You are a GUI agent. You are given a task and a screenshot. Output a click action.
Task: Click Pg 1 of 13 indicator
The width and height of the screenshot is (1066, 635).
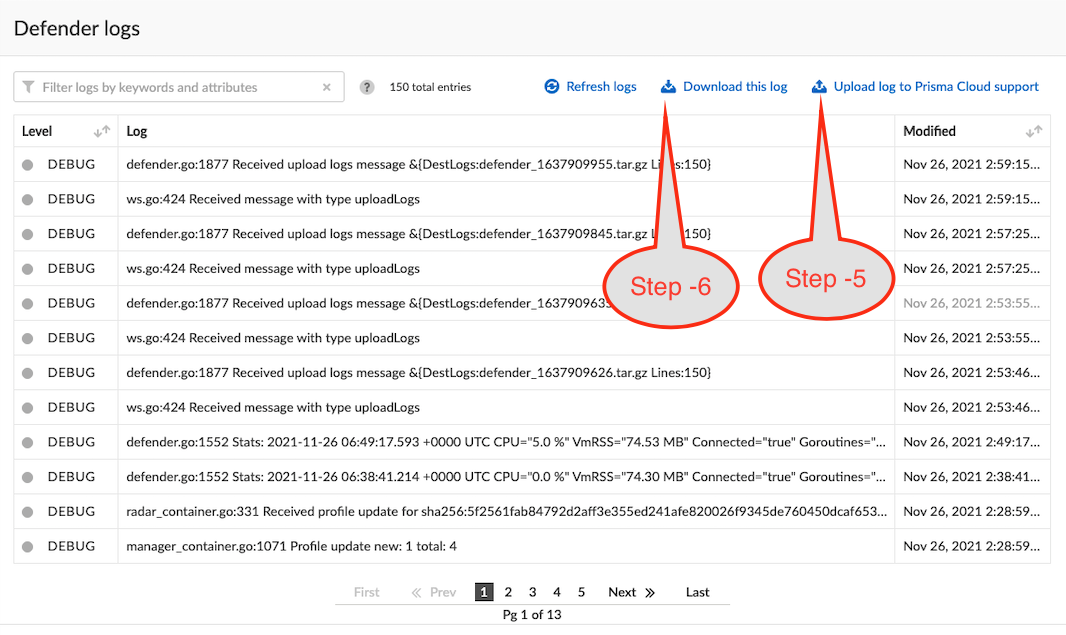tap(532, 615)
